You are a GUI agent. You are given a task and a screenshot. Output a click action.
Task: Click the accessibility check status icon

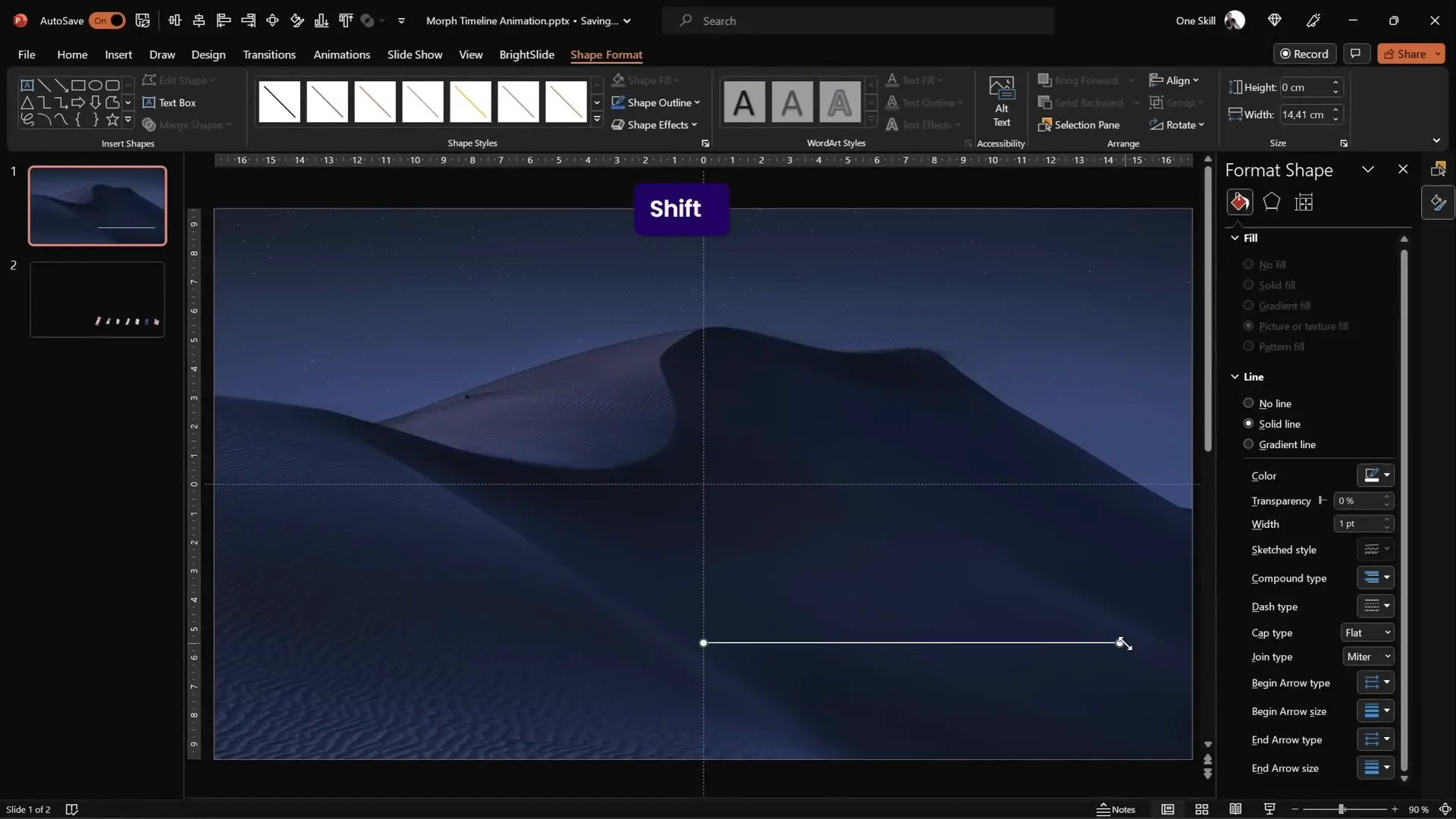pyautogui.click(x=72, y=809)
